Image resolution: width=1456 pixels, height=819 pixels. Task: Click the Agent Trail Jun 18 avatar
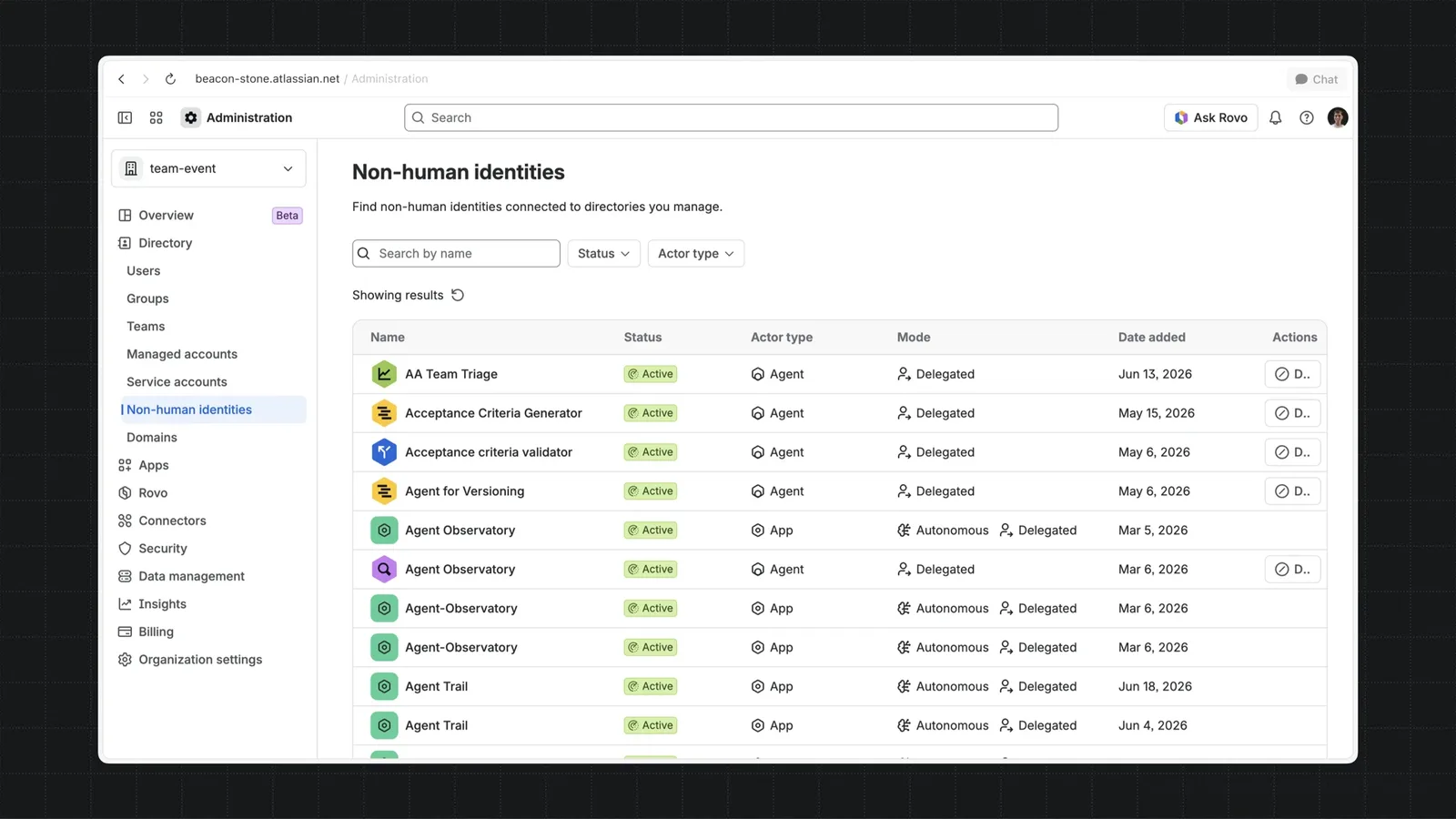pyautogui.click(x=384, y=687)
